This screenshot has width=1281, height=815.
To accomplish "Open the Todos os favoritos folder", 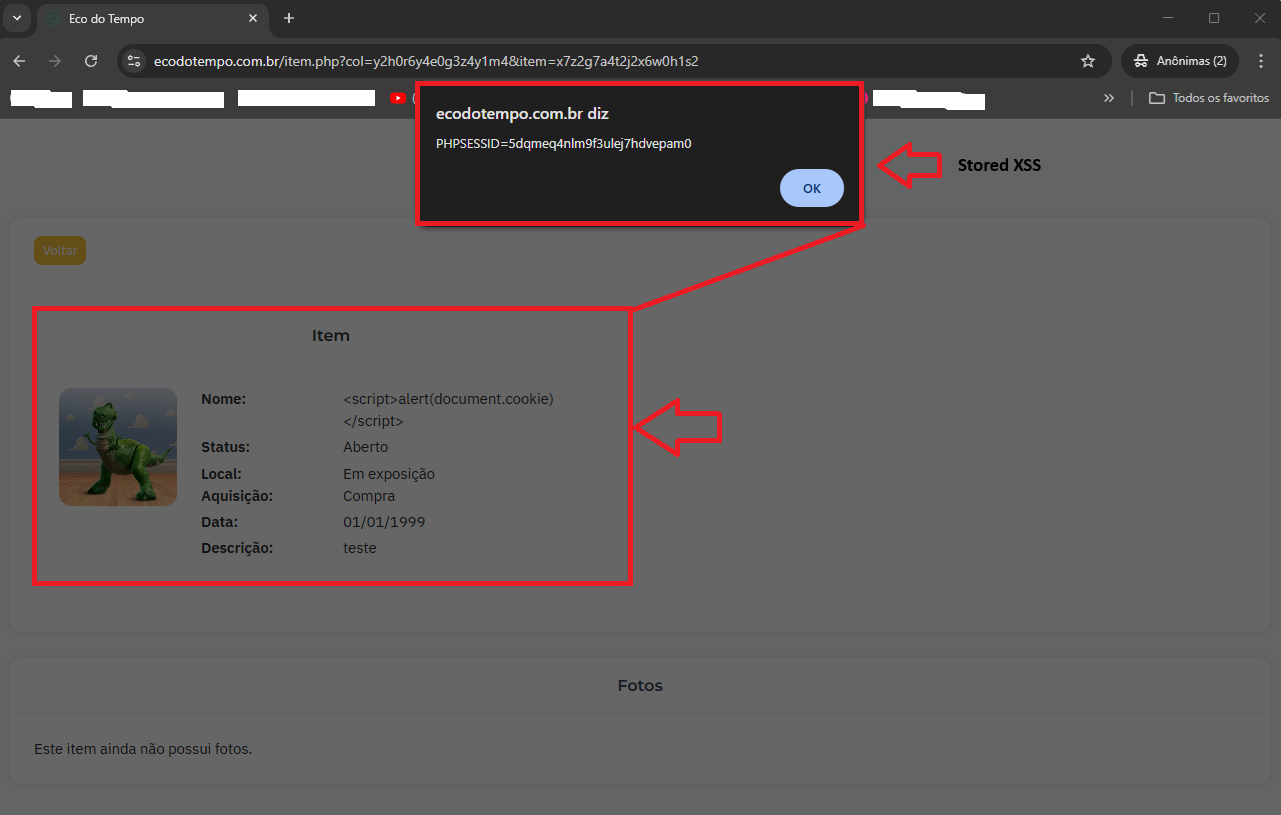I will coord(1209,98).
